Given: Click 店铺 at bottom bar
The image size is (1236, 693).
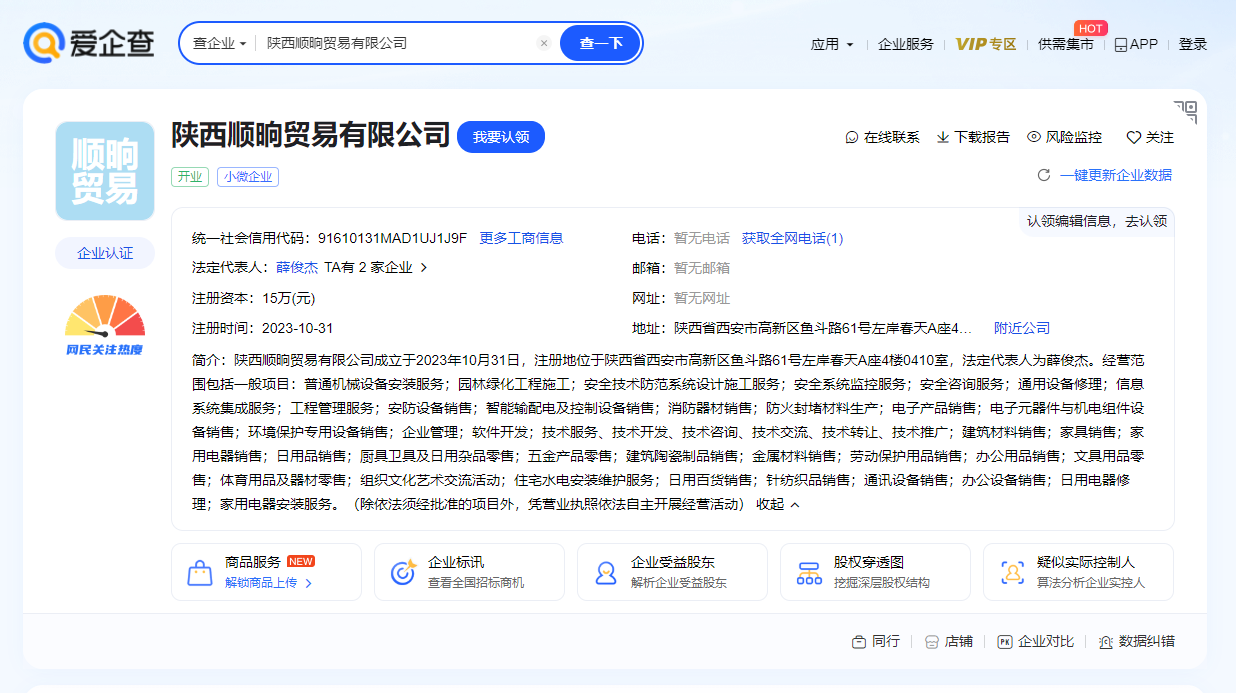Looking at the screenshot, I should pyautogui.click(x=948, y=641).
